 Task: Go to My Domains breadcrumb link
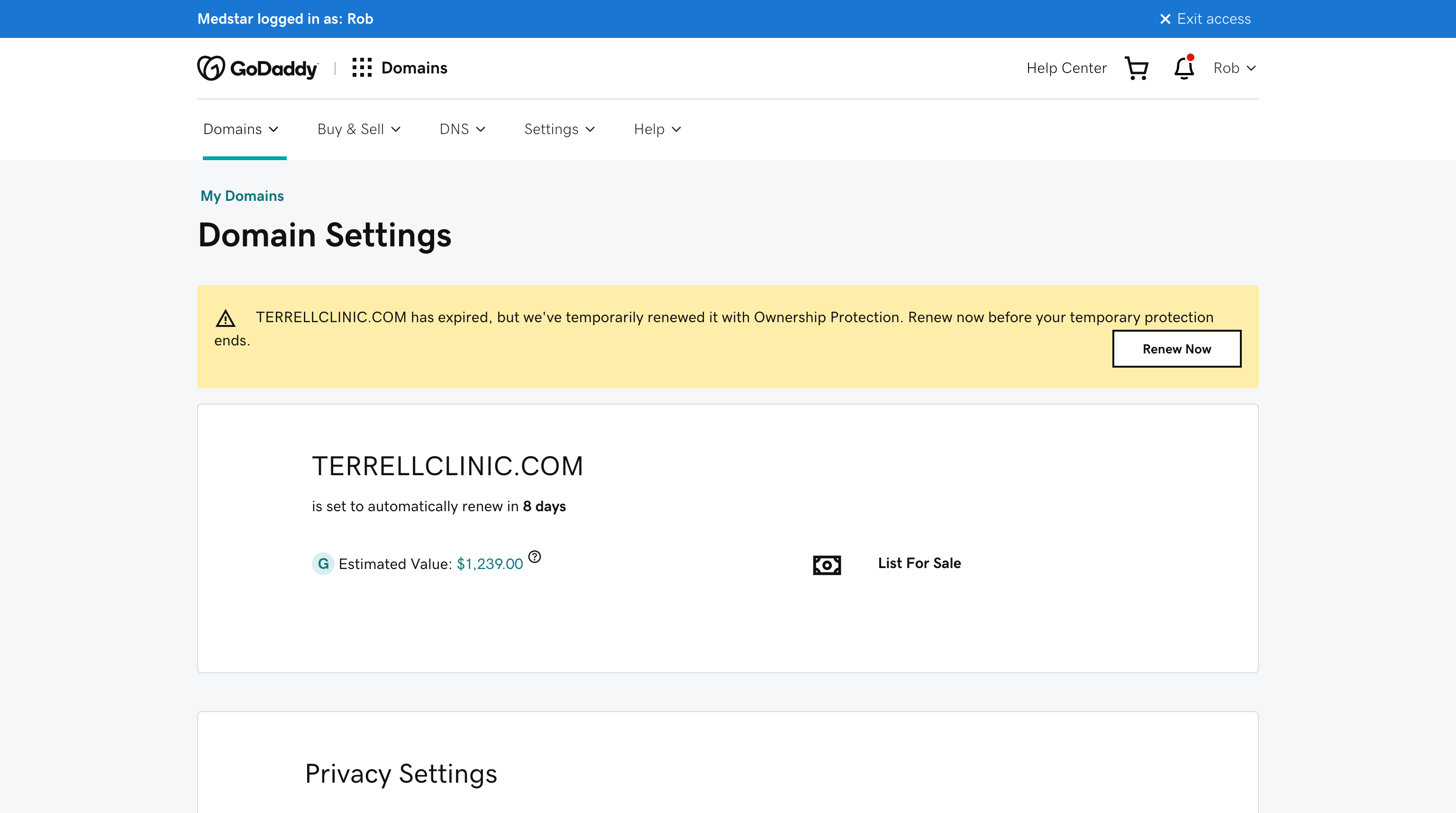242,196
